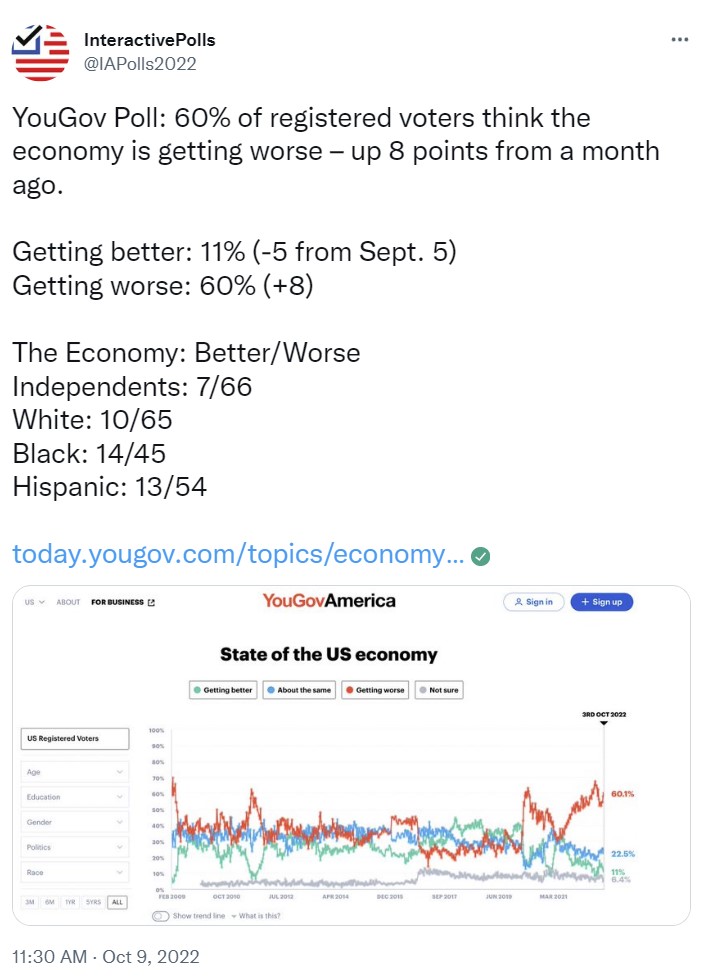
Task: Open the tweet's three-dot more menu
Action: click(x=679, y=39)
